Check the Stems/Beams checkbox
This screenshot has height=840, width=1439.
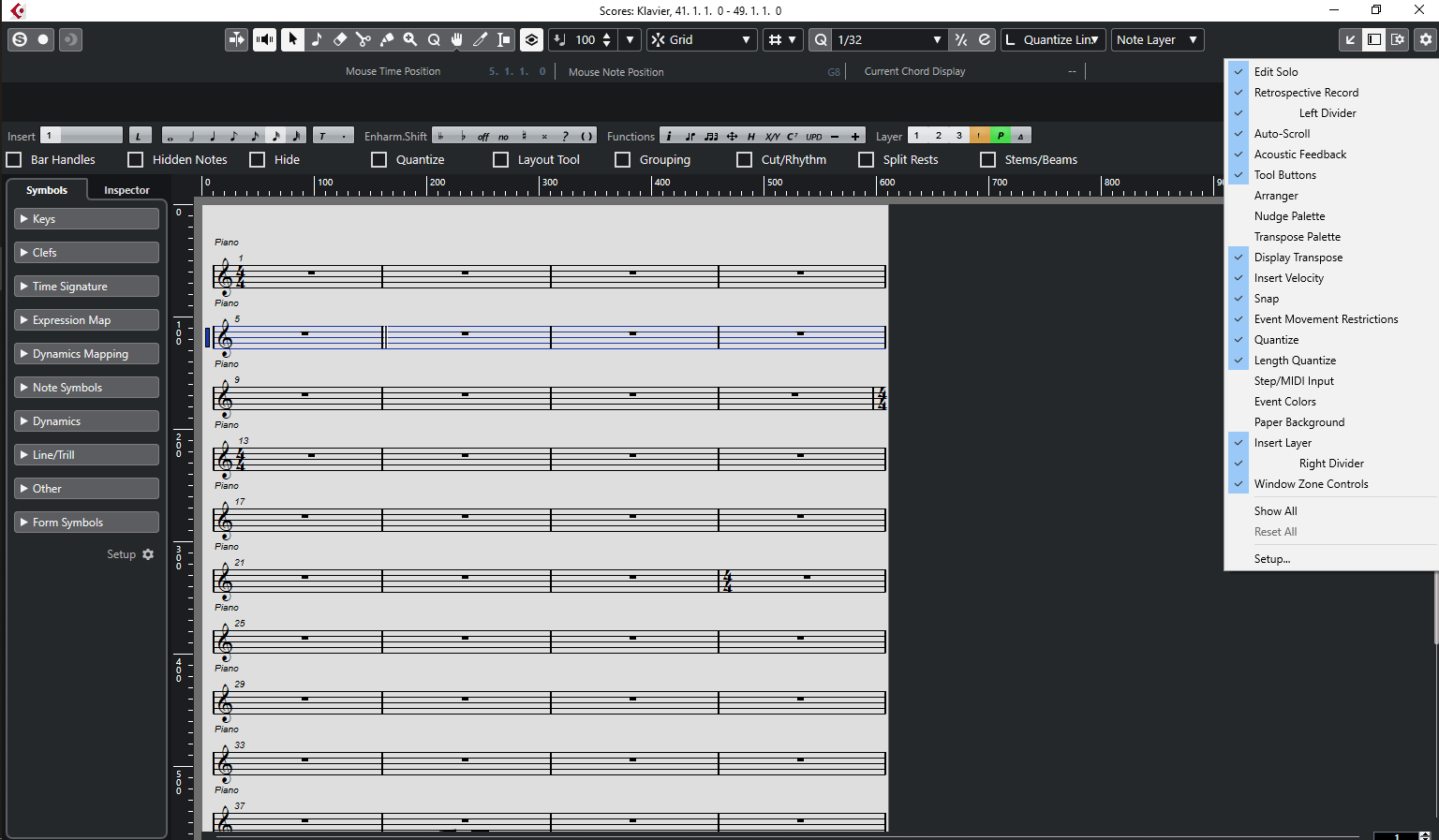point(988,159)
